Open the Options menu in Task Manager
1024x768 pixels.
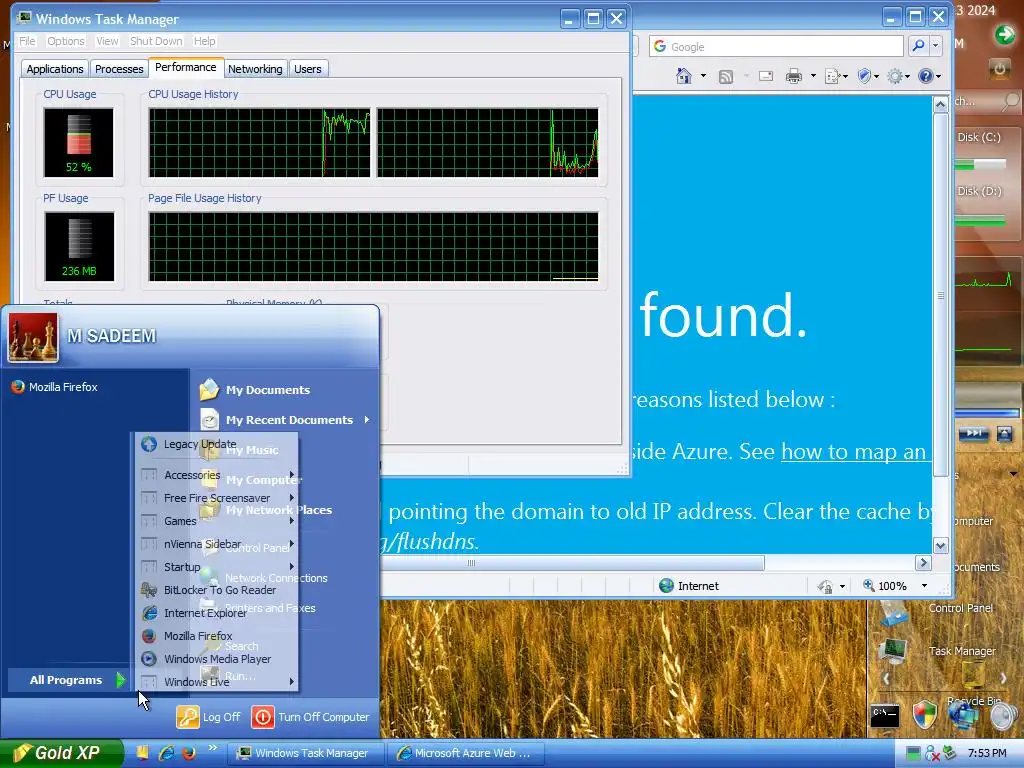coord(65,41)
